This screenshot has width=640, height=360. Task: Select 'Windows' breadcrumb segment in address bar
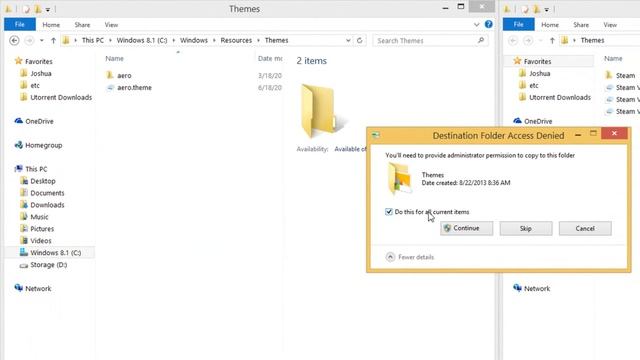[194, 40]
